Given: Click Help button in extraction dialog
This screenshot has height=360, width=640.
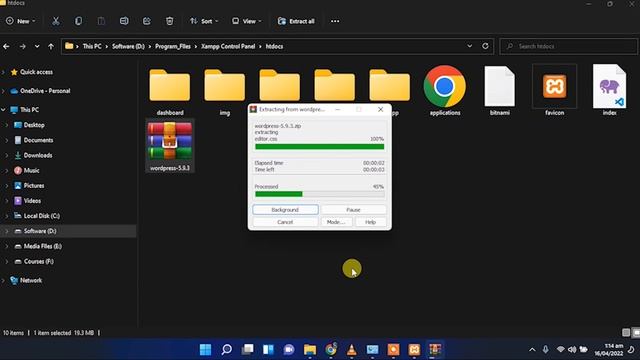Looking at the screenshot, I should point(370,222).
